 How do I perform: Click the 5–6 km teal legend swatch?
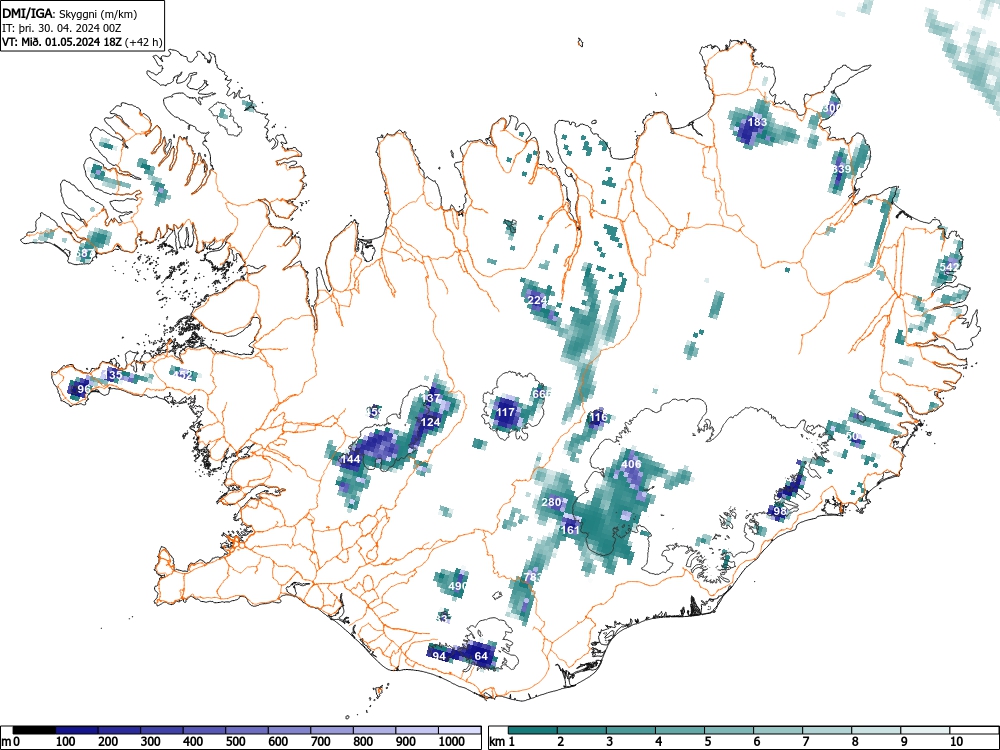729,730
